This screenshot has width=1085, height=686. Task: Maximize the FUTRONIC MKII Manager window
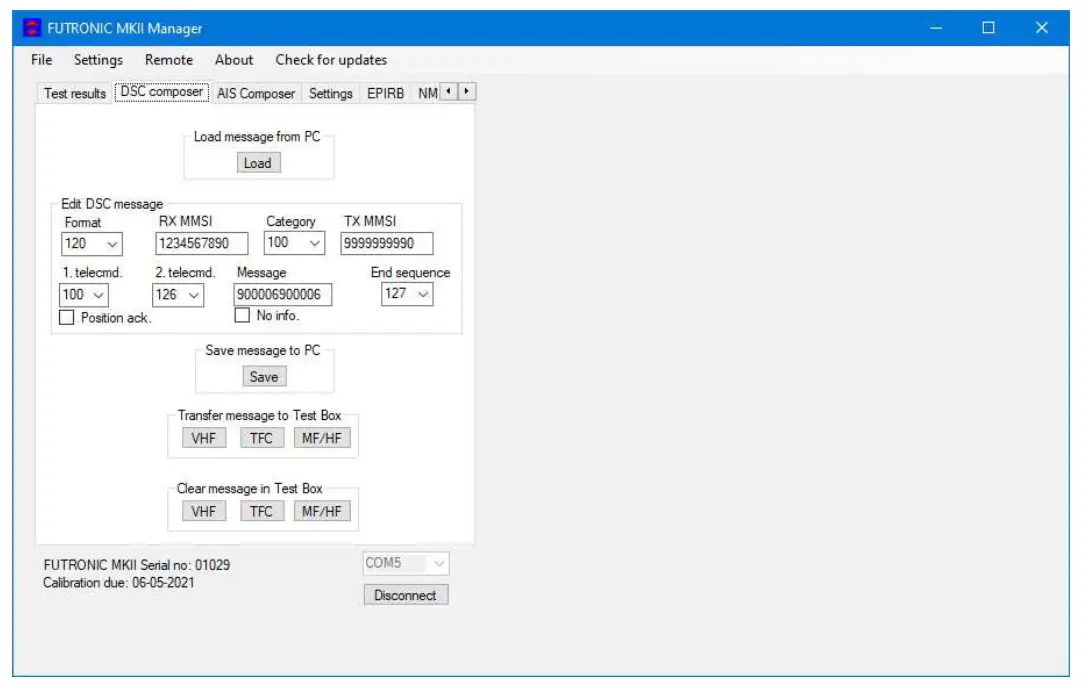[988, 28]
